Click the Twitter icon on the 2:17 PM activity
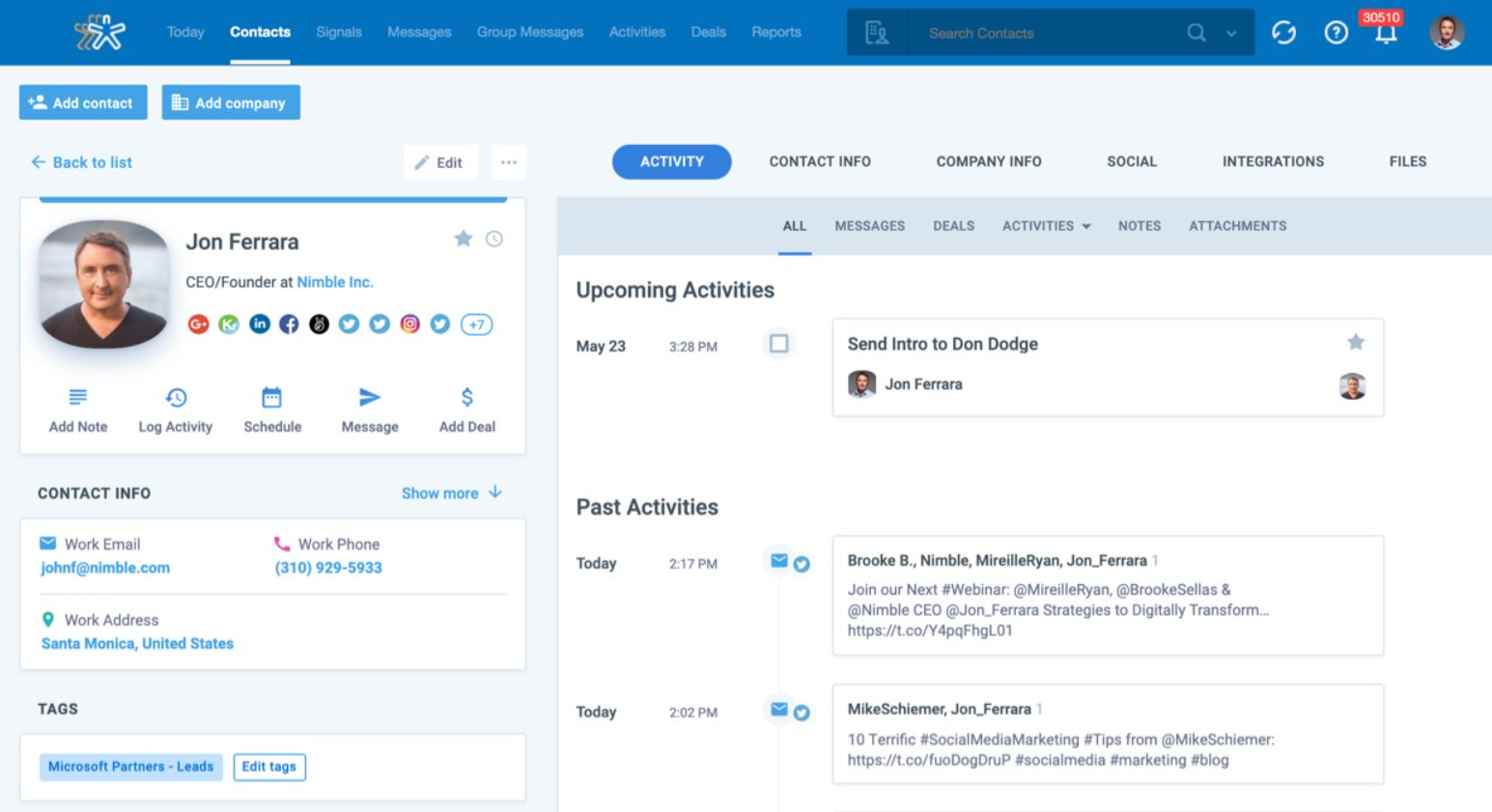 pyautogui.click(x=802, y=565)
